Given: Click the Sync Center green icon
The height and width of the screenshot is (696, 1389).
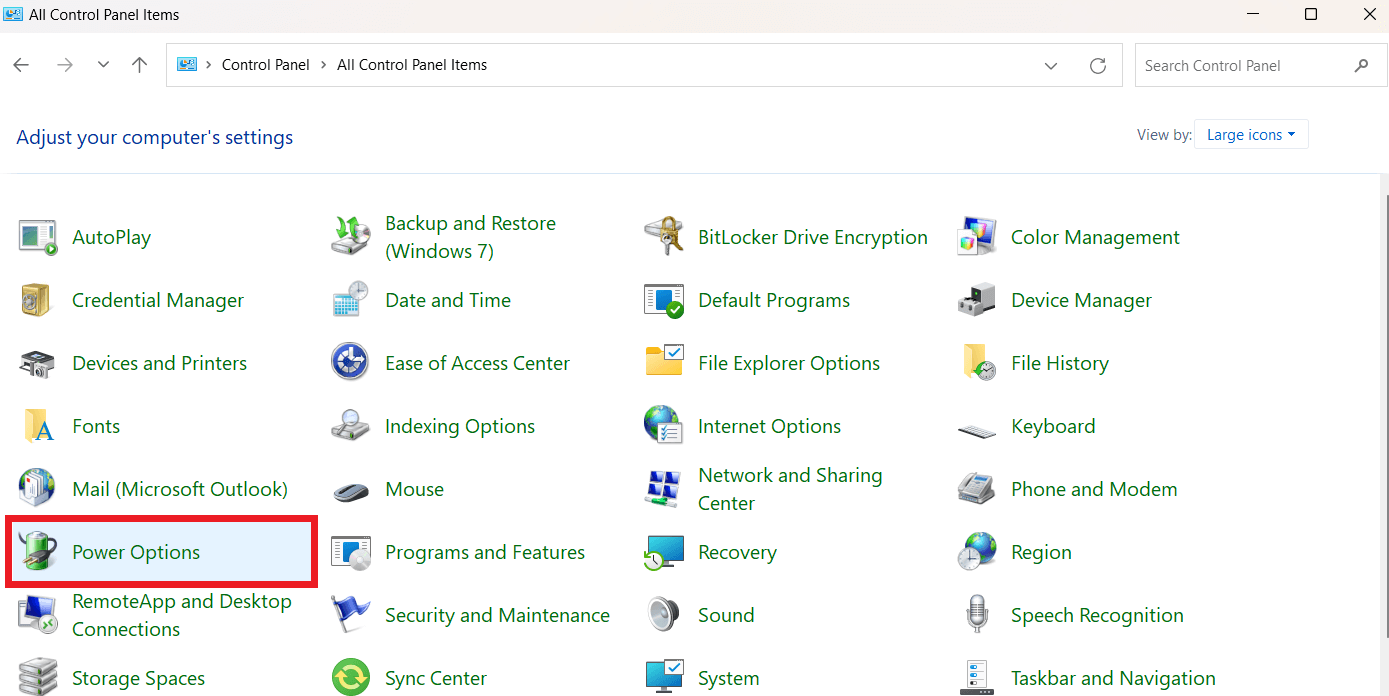Looking at the screenshot, I should pyautogui.click(x=351, y=677).
